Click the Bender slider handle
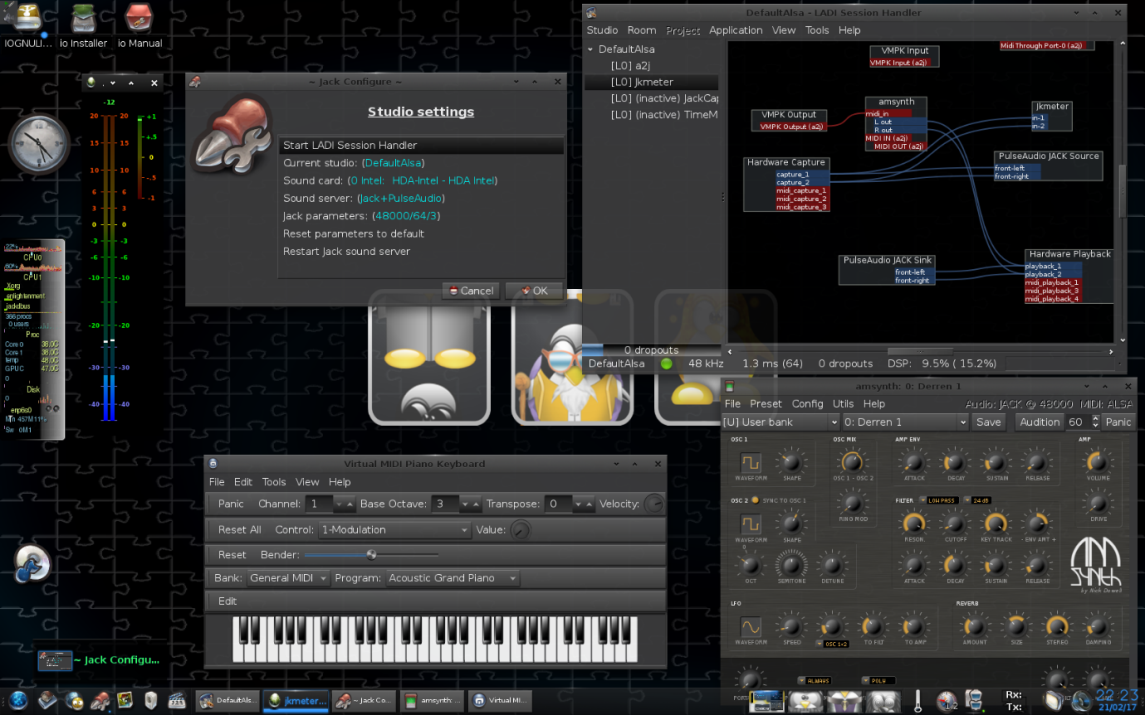Viewport: 1145px width, 715px height. click(x=371, y=554)
